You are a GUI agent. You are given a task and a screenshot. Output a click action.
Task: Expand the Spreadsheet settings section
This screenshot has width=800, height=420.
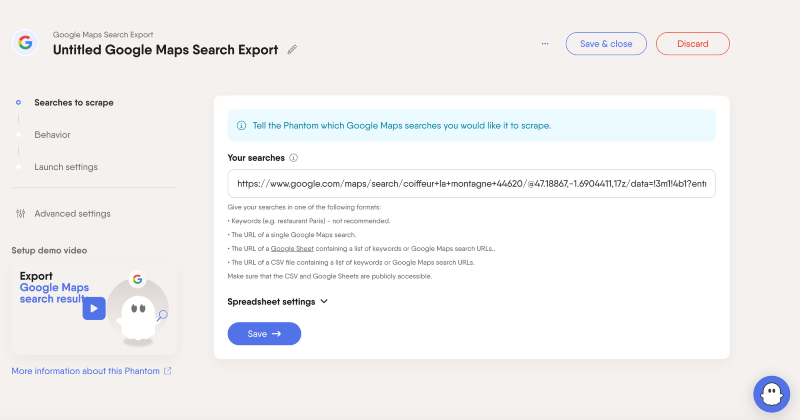[x=272, y=301]
